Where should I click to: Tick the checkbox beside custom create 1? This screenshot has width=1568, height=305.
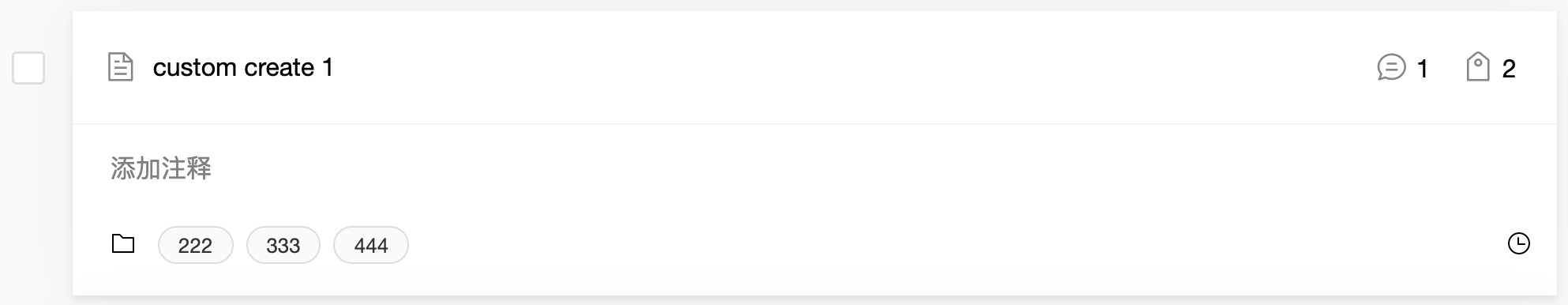point(28,68)
